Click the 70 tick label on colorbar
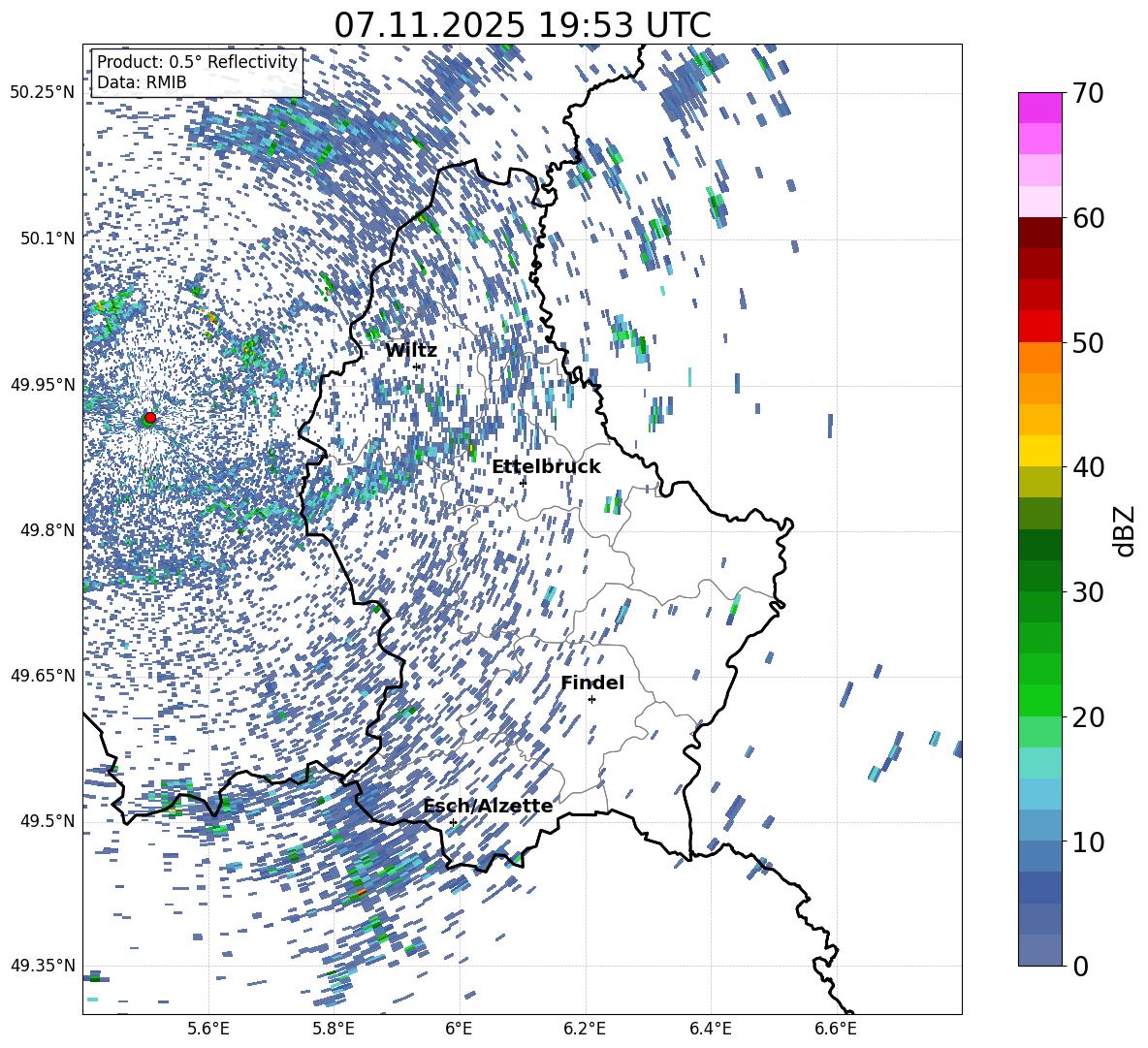 (x=1091, y=93)
